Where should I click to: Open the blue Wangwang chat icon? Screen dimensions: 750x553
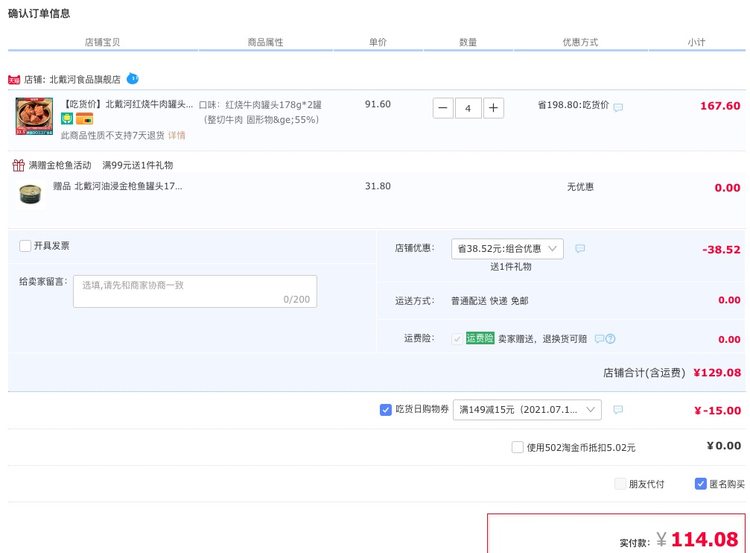(132, 78)
